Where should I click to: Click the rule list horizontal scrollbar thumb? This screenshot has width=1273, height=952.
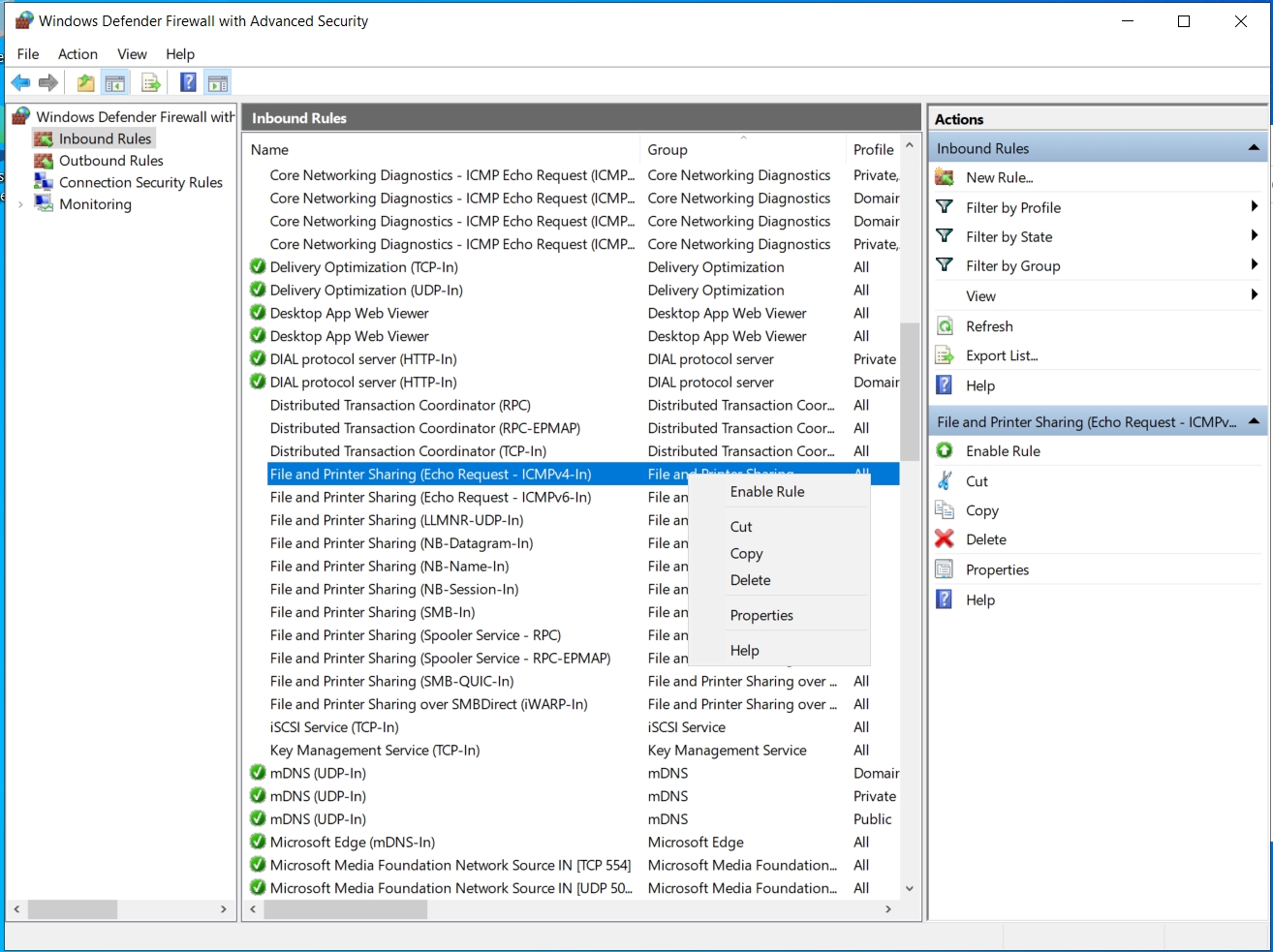(x=345, y=909)
